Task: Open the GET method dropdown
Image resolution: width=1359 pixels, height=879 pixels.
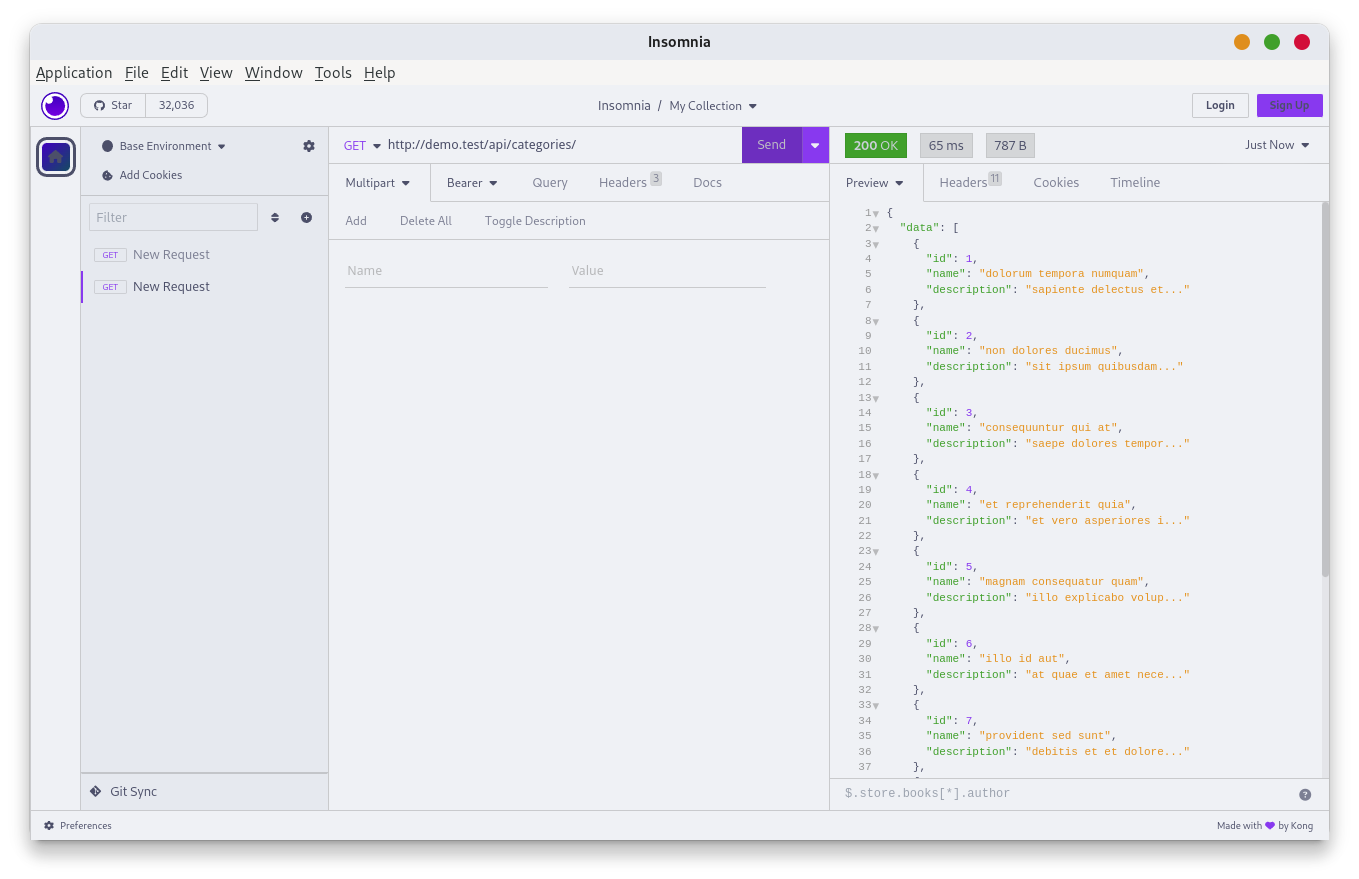Action: click(x=362, y=145)
